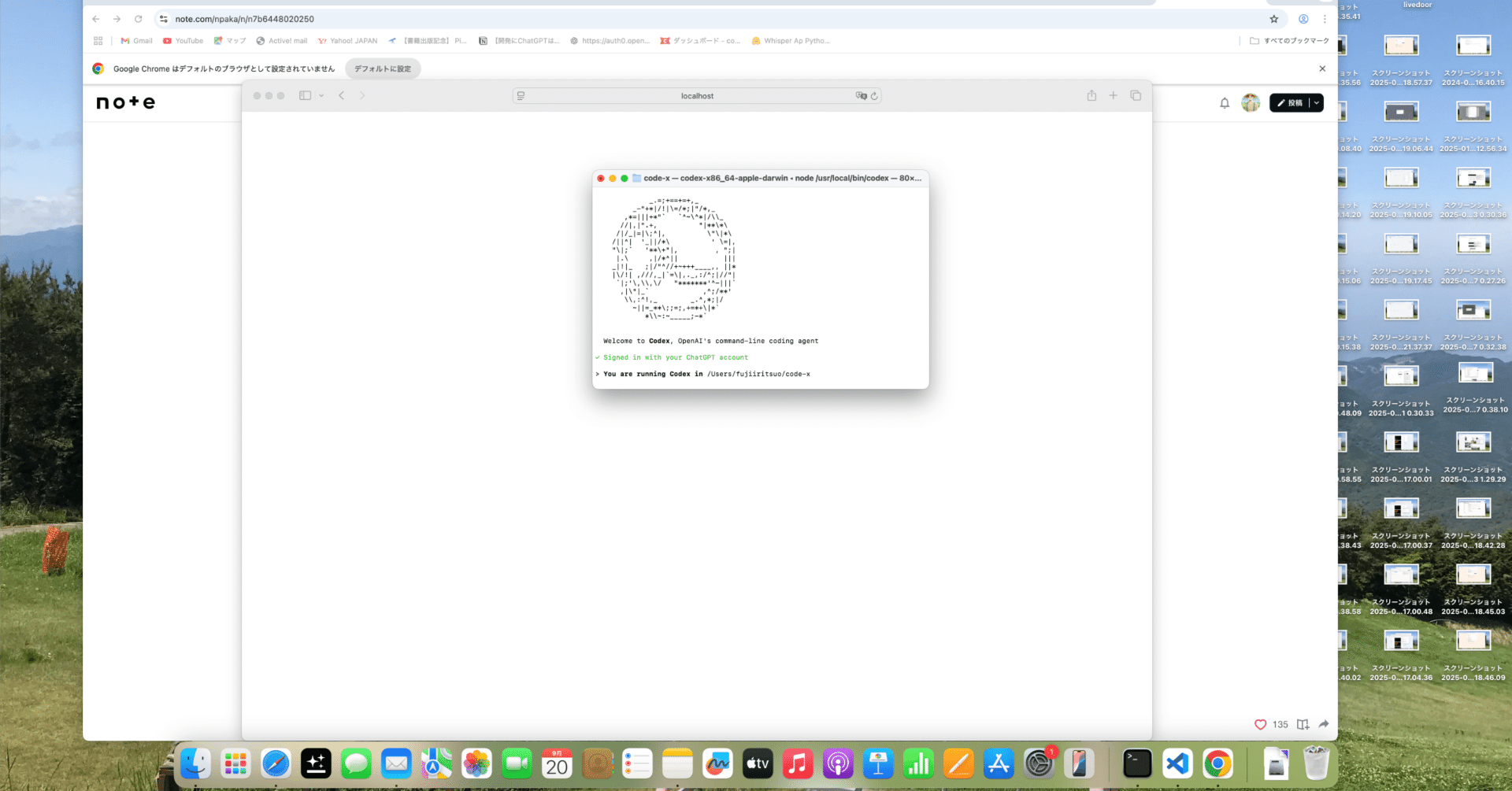The height and width of the screenshot is (791, 1512).
Task: Click the share arrow icon next to likes
Action: click(1324, 724)
